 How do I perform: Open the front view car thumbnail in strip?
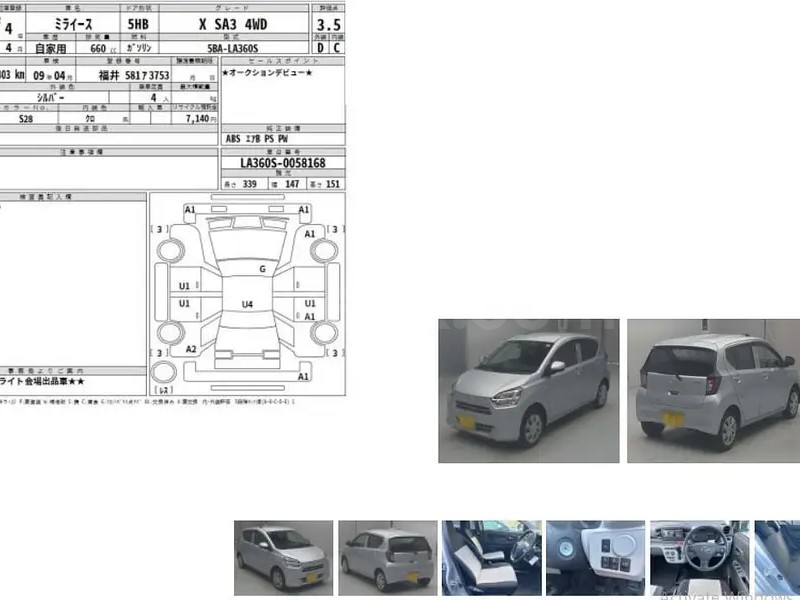[x=283, y=558]
